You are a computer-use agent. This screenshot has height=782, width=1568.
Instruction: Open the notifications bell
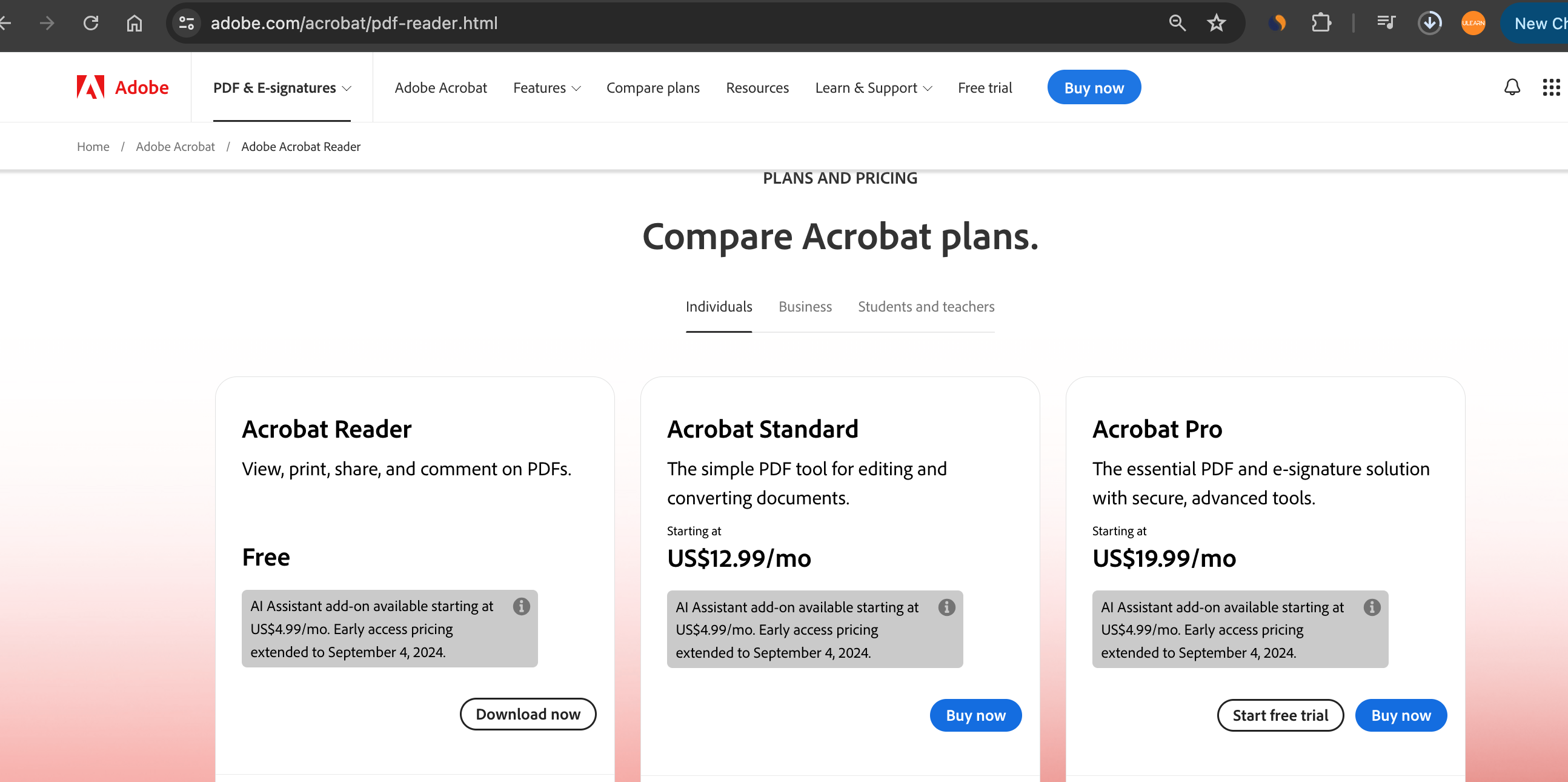click(1512, 87)
